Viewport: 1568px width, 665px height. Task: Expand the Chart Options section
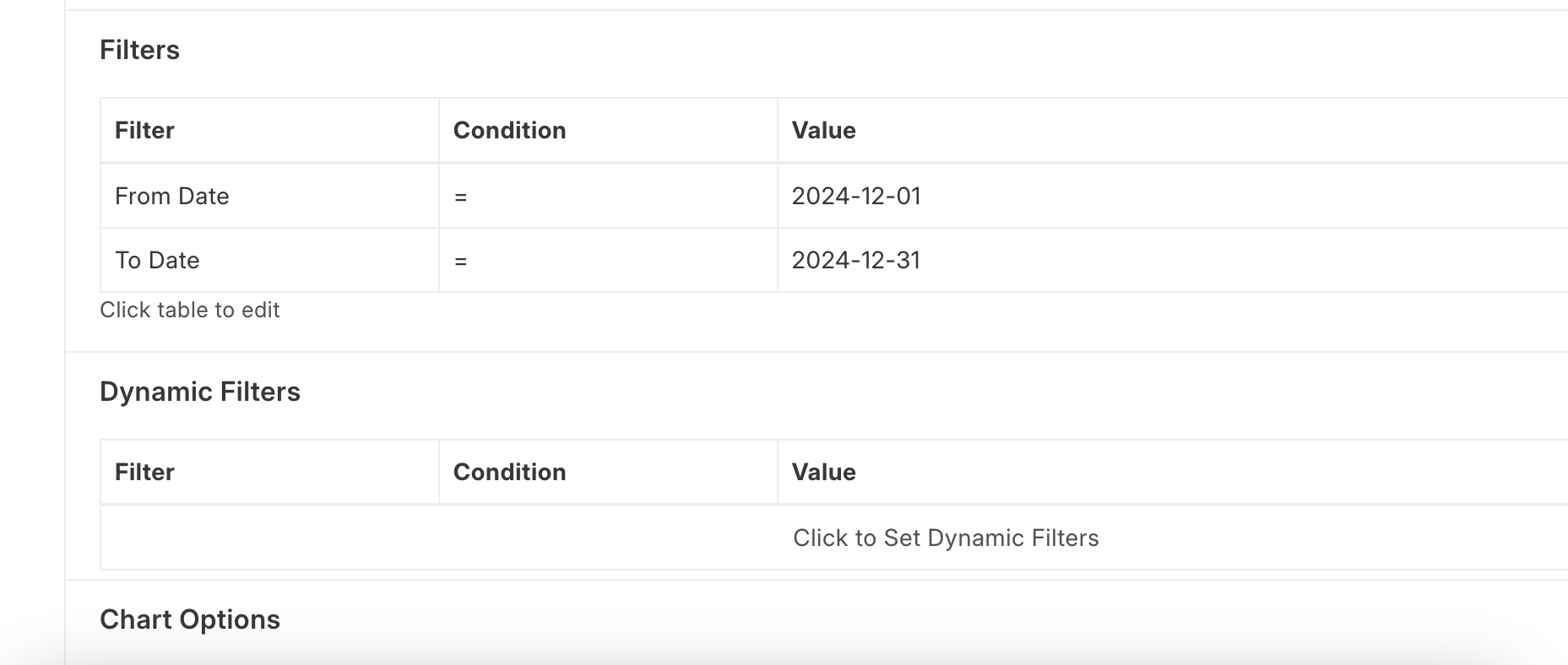(x=189, y=619)
